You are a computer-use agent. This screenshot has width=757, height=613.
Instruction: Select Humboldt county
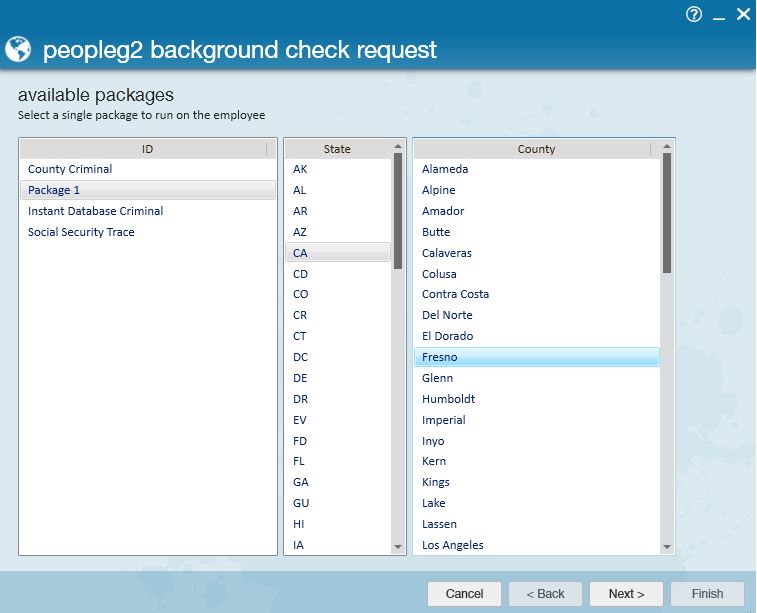pyautogui.click(x=536, y=399)
